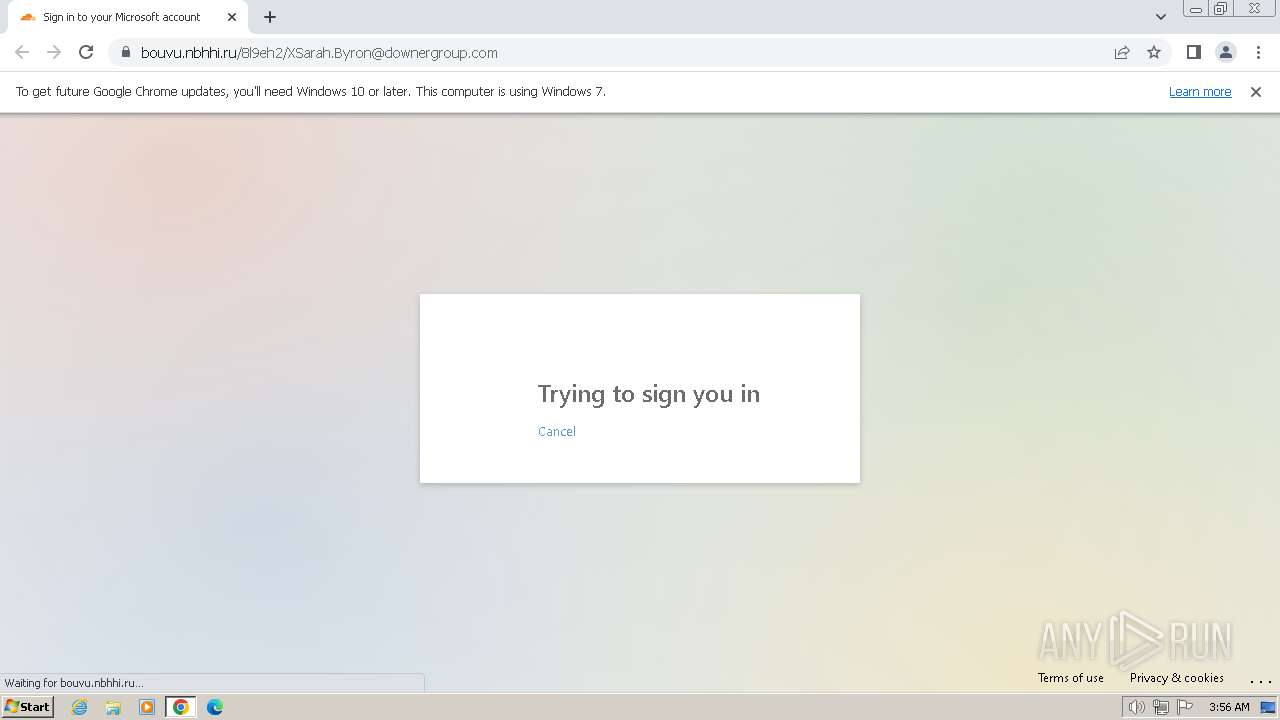The height and width of the screenshot is (720, 1280).
Task: Dismiss the Chrome update info bar
Action: pyautogui.click(x=1256, y=92)
